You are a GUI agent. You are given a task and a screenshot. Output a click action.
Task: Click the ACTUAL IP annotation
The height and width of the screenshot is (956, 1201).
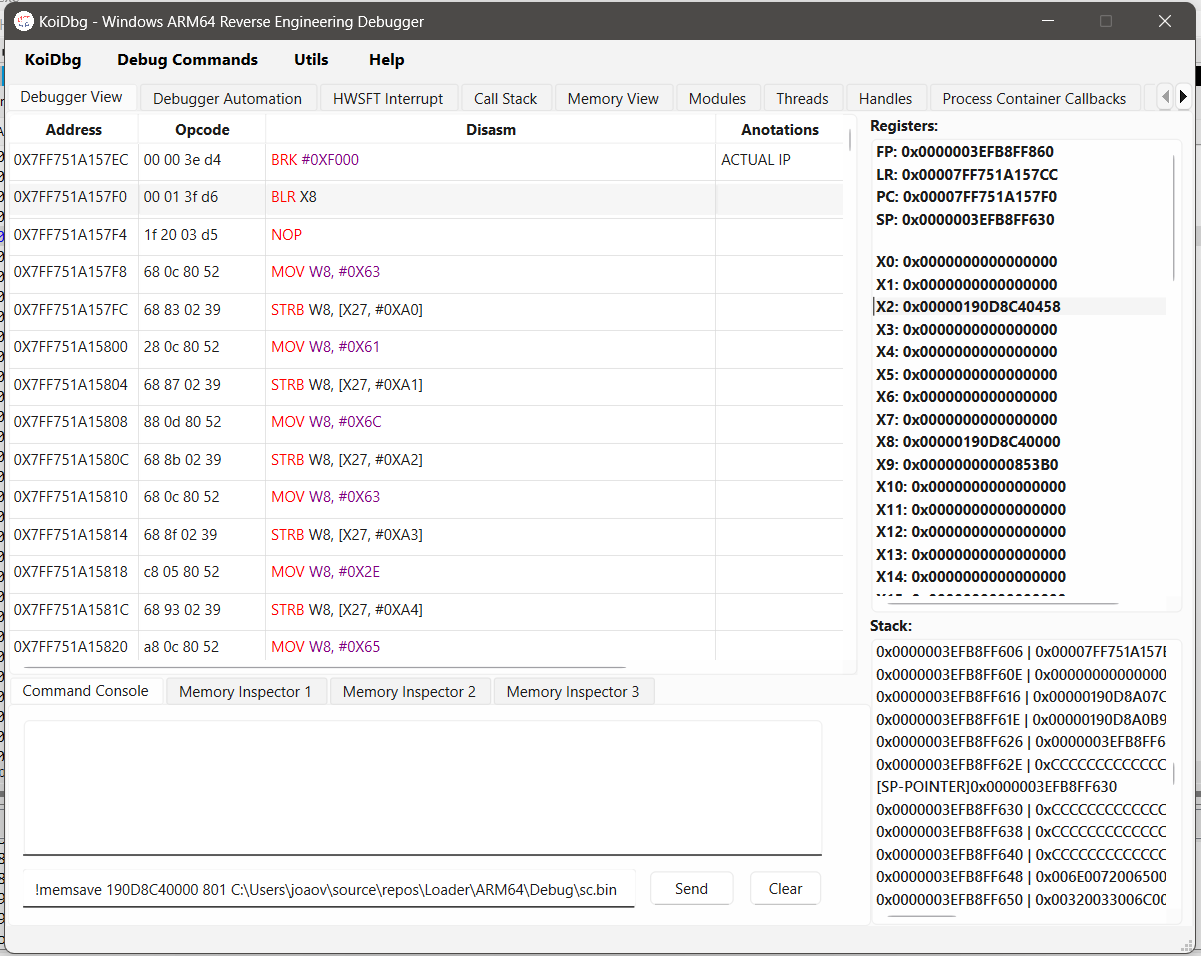756,160
